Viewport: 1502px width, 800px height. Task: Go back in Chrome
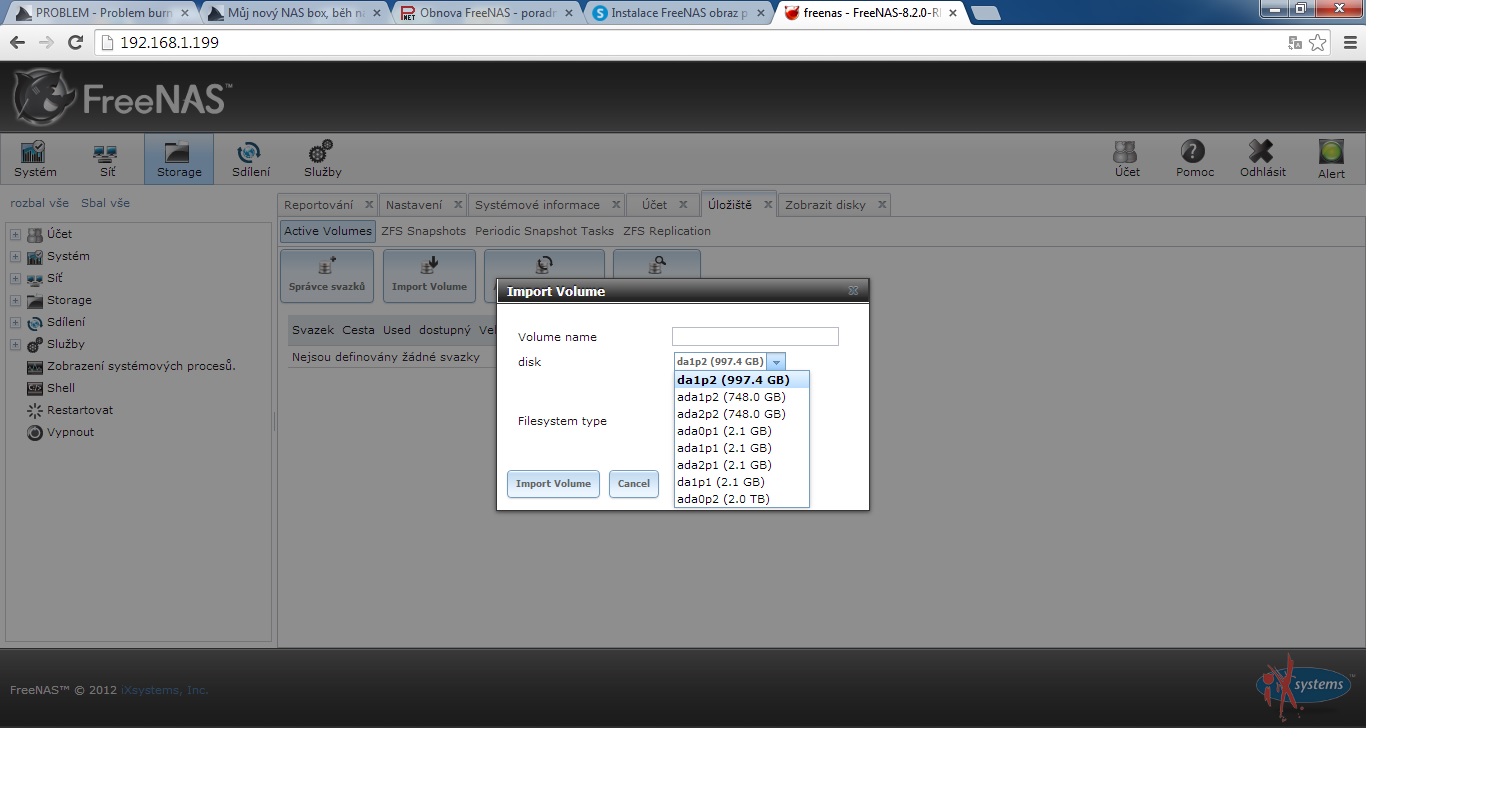point(17,42)
